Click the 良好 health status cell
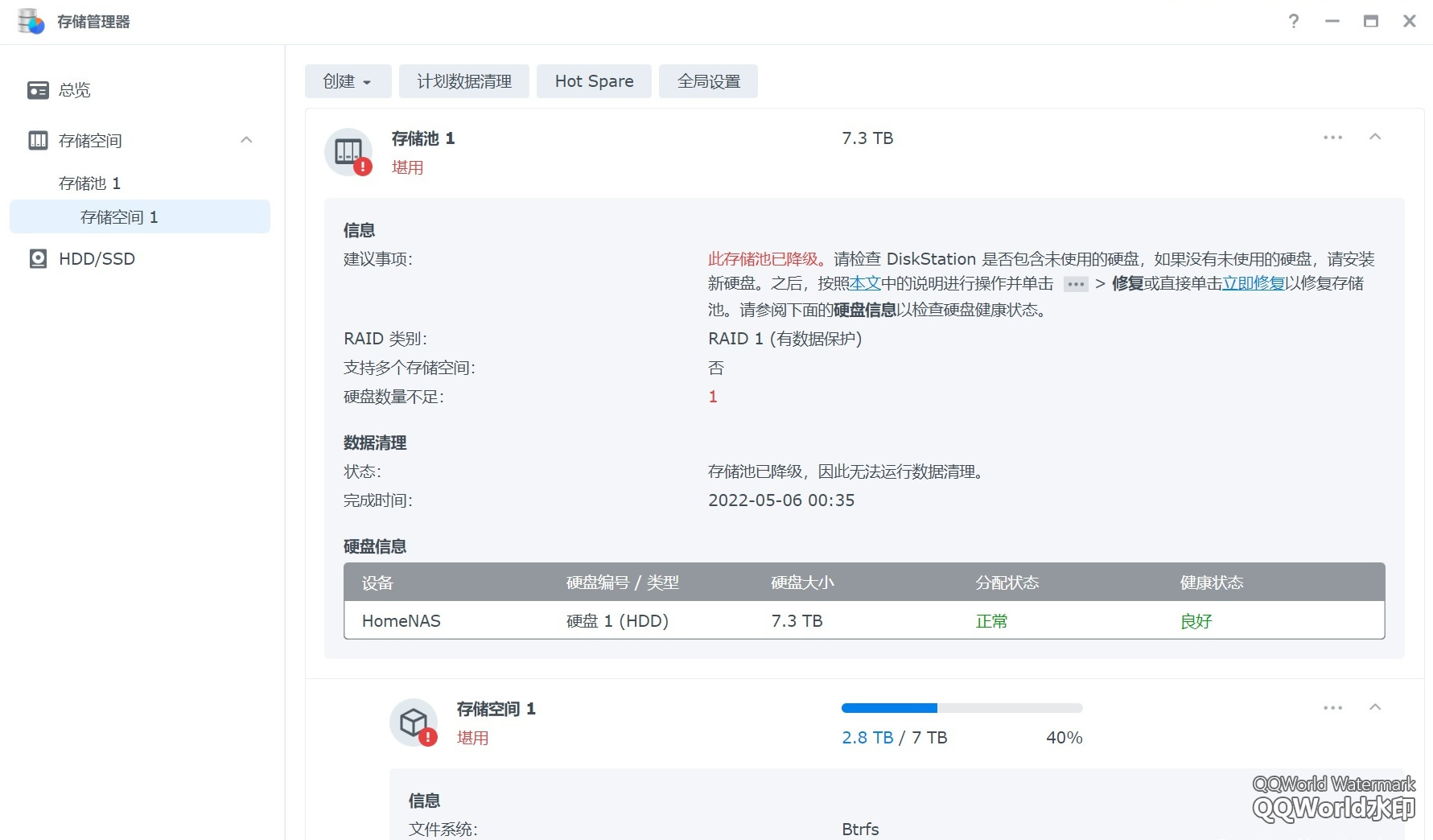Viewport: 1433px width, 840px height. pyautogui.click(x=1196, y=621)
